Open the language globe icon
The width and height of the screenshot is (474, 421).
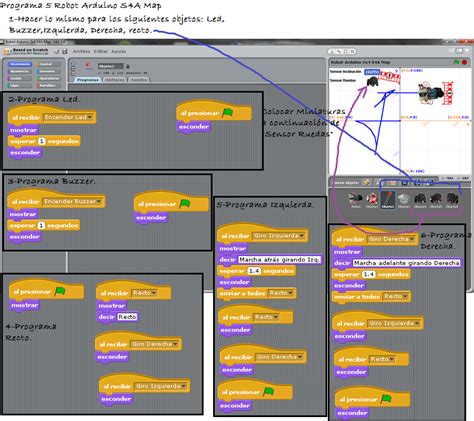pos(57,51)
